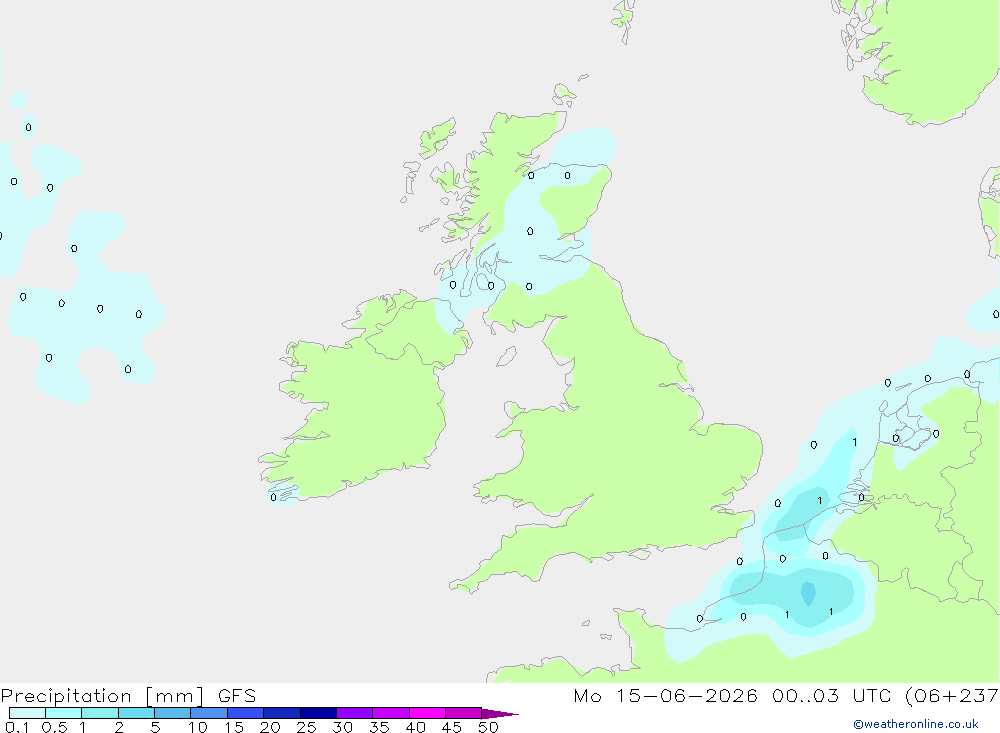
Task: Click the legend label '0.1'
Action: click(17, 727)
